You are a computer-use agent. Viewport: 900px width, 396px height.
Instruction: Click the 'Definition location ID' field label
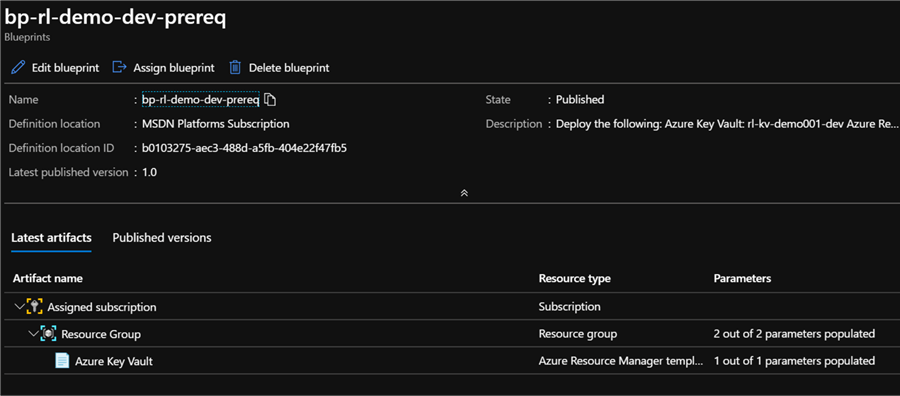point(61,149)
